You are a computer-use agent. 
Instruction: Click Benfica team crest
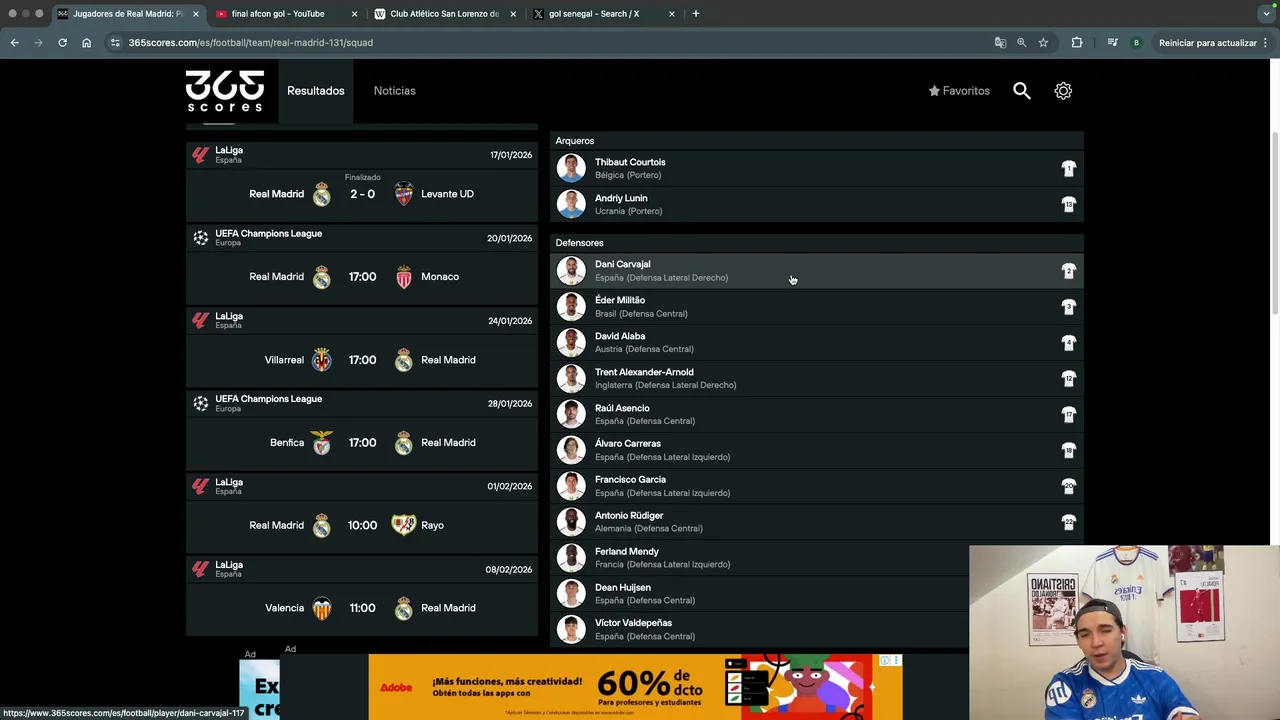tap(321, 443)
